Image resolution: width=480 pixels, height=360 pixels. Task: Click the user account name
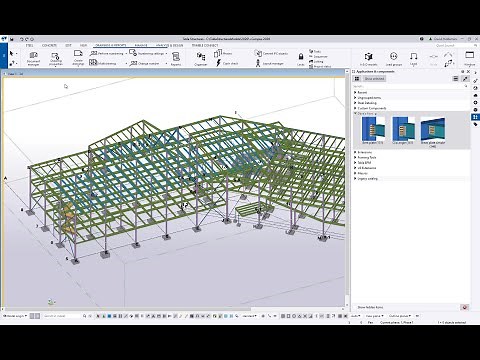[445, 39]
